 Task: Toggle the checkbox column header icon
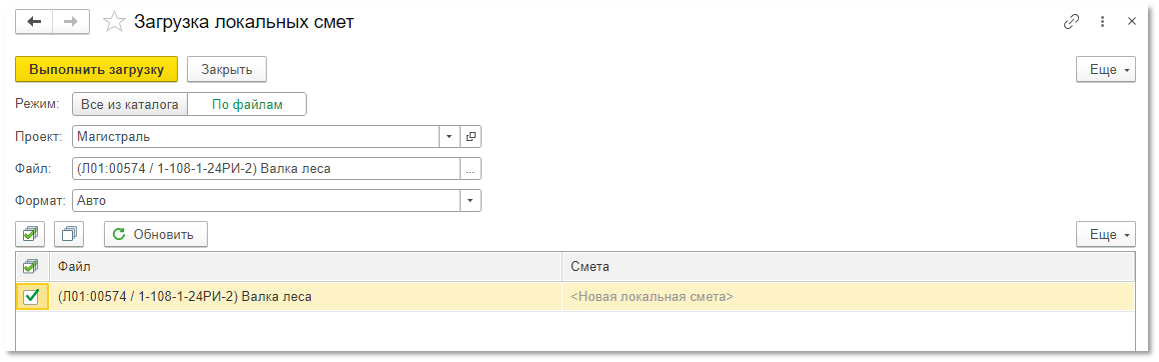[32, 266]
